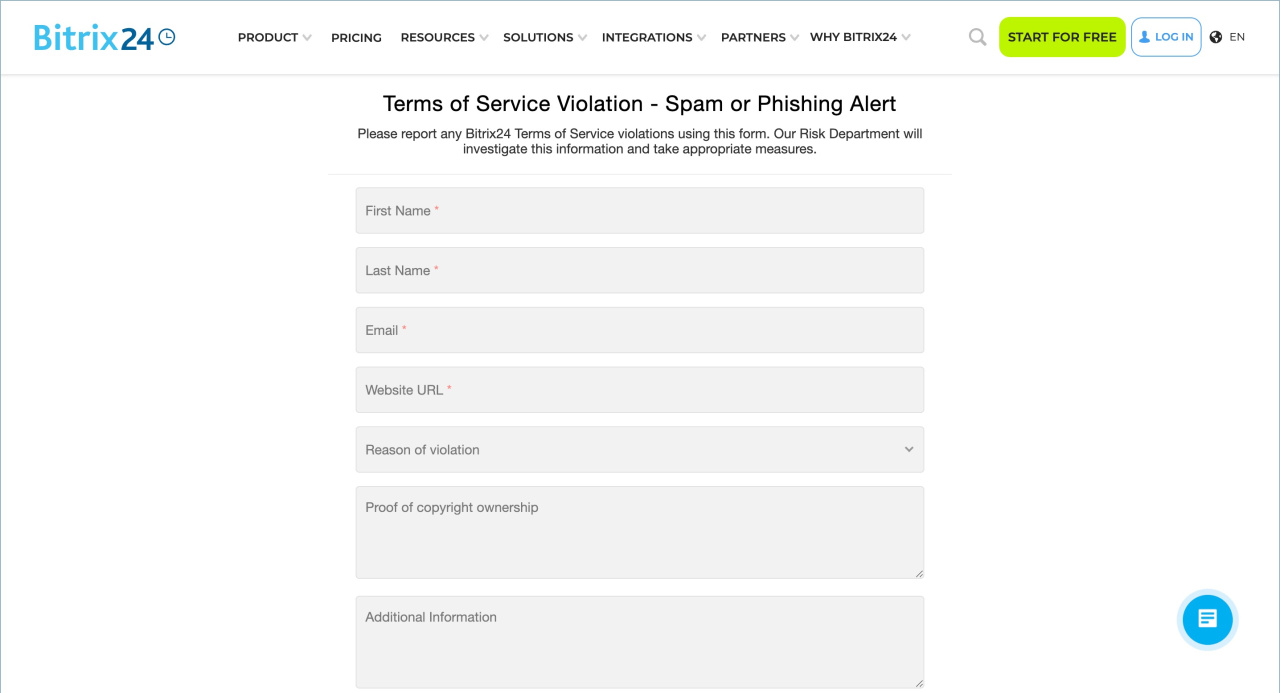Open the Partners dropdown
Screen dimensions: 1280x693
coord(760,37)
